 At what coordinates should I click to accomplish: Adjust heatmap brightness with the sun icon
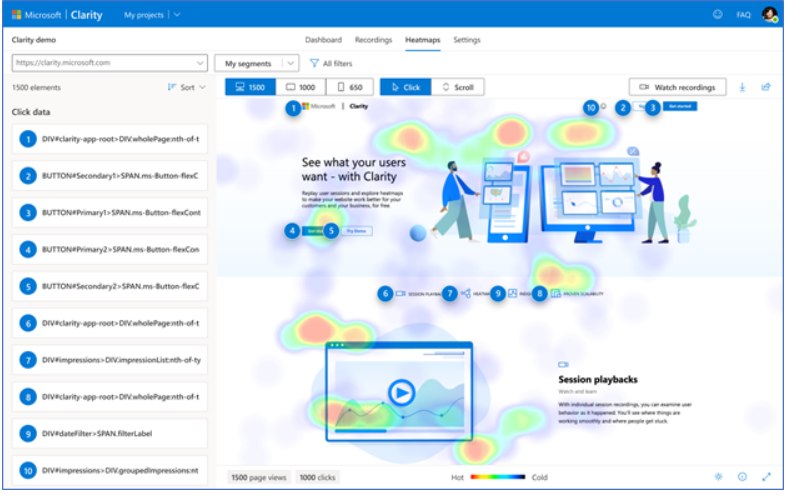pyautogui.click(x=718, y=477)
